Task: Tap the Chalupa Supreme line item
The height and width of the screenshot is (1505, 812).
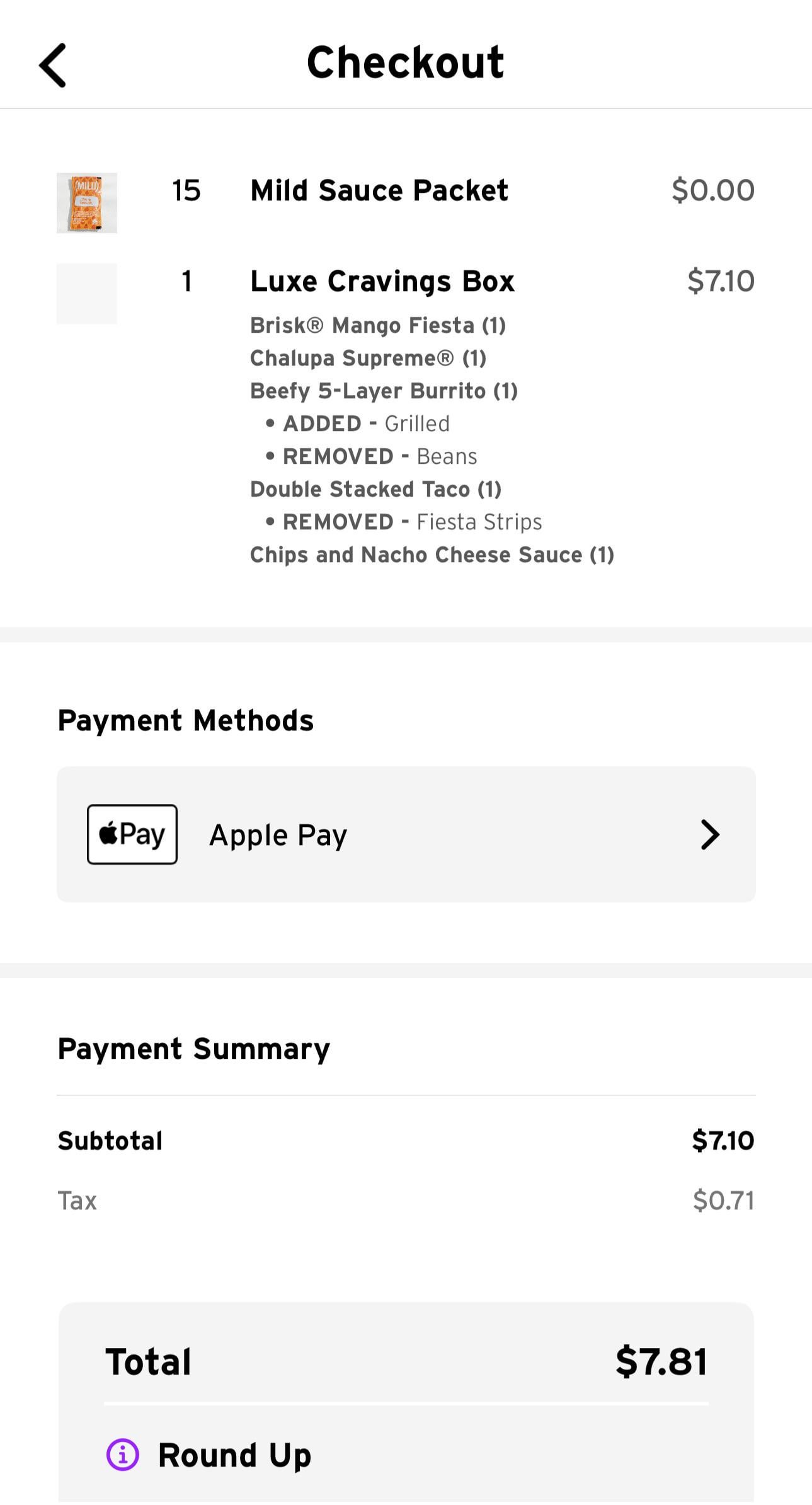Action: [x=368, y=358]
